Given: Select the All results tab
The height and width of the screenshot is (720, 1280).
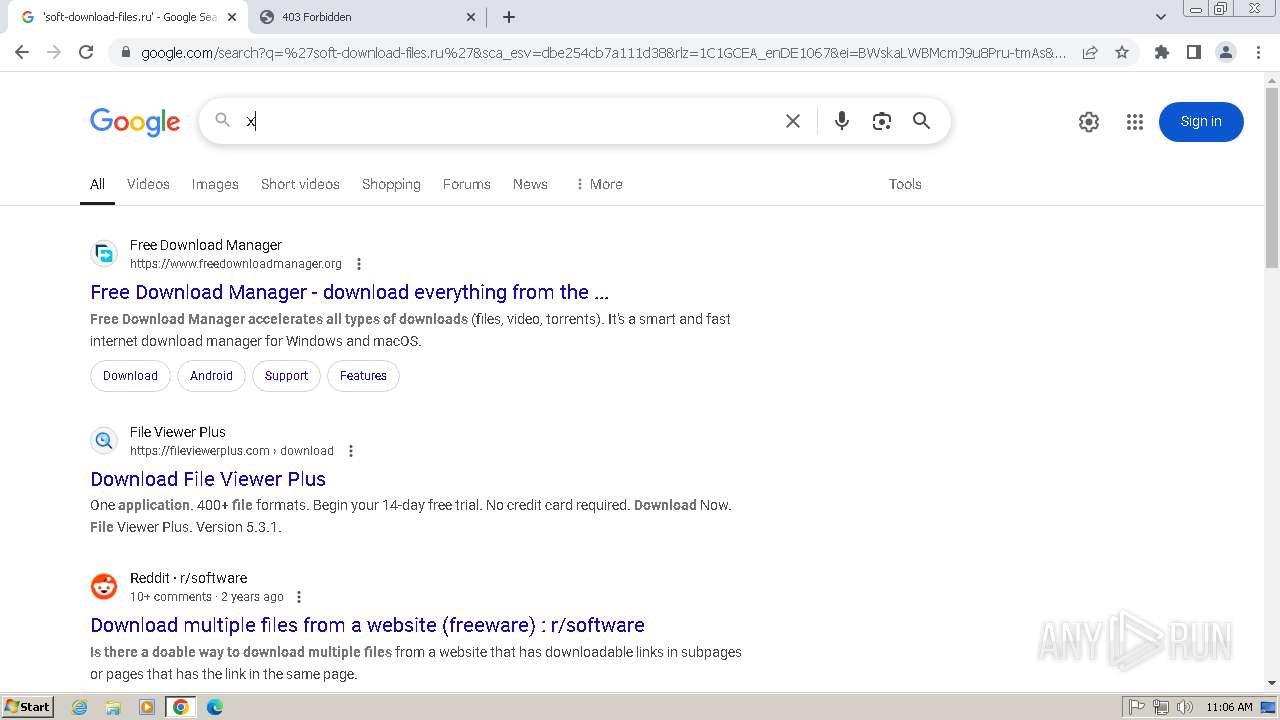Looking at the screenshot, I should [x=97, y=184].
